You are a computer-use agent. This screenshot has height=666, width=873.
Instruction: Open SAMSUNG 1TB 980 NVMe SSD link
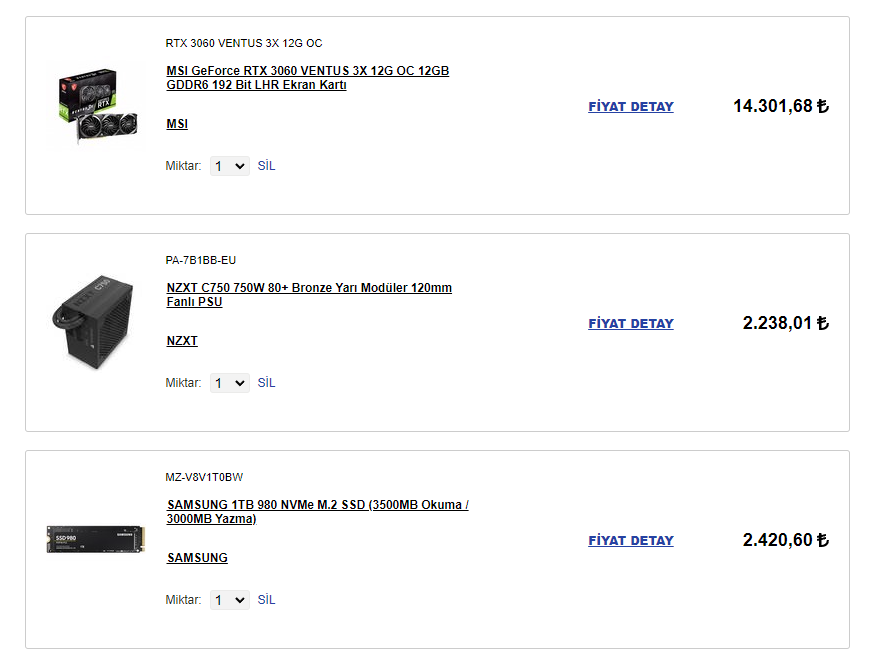(x=317, y=512)
